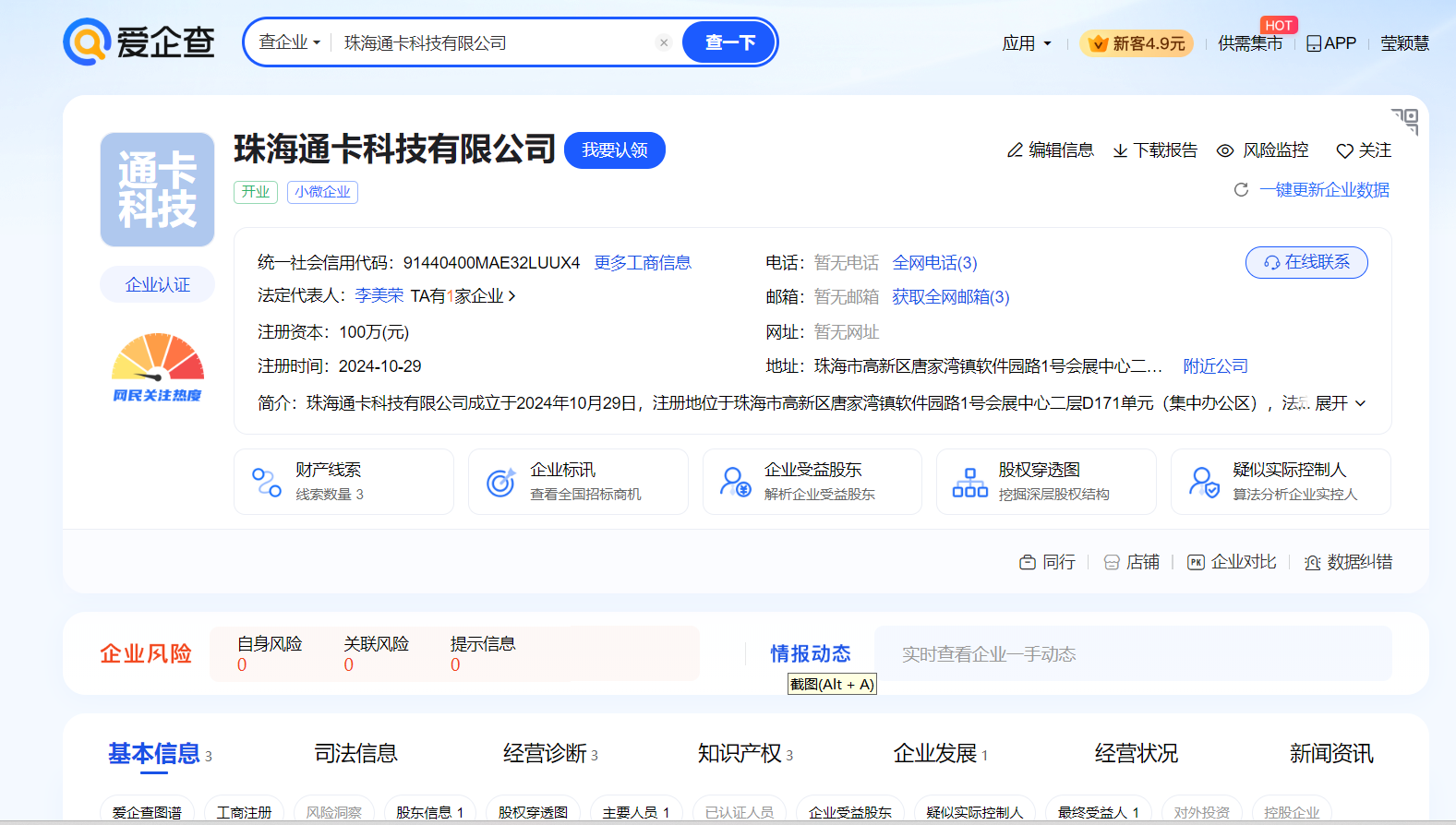
Task: Click the 情报动态 heading
Action: point(811,653)
